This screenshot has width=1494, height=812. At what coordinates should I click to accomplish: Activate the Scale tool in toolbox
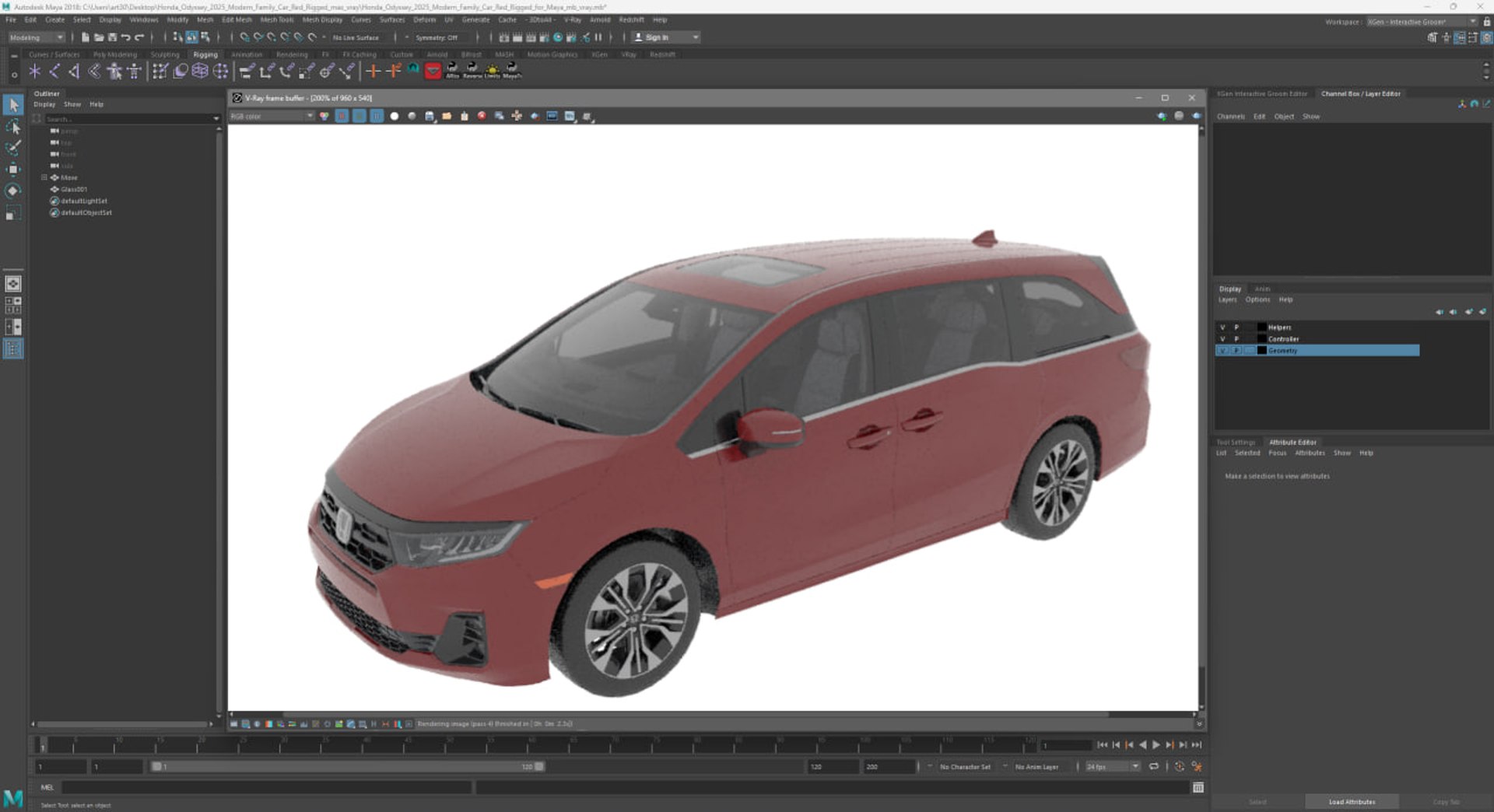13,213
